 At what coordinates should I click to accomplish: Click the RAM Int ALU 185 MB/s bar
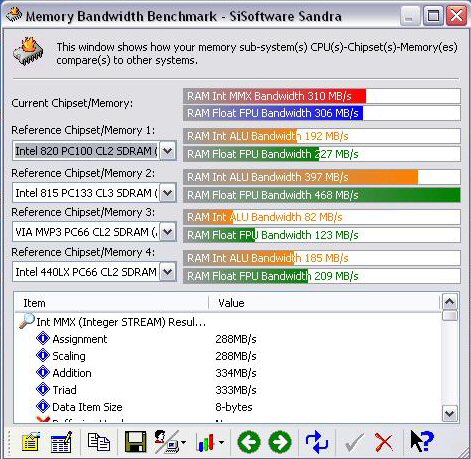click(x=322, y=258)
